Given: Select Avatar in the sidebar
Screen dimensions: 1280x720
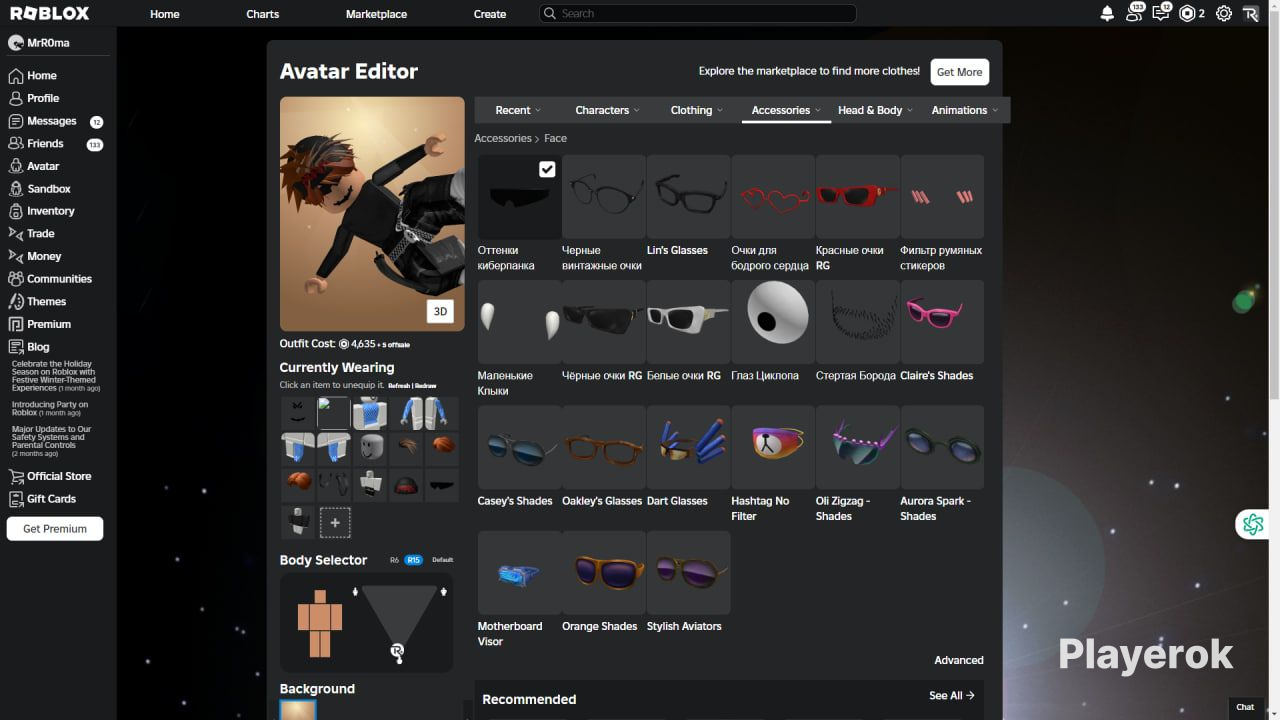Looking at the screenshot, I should click(34, 166).
